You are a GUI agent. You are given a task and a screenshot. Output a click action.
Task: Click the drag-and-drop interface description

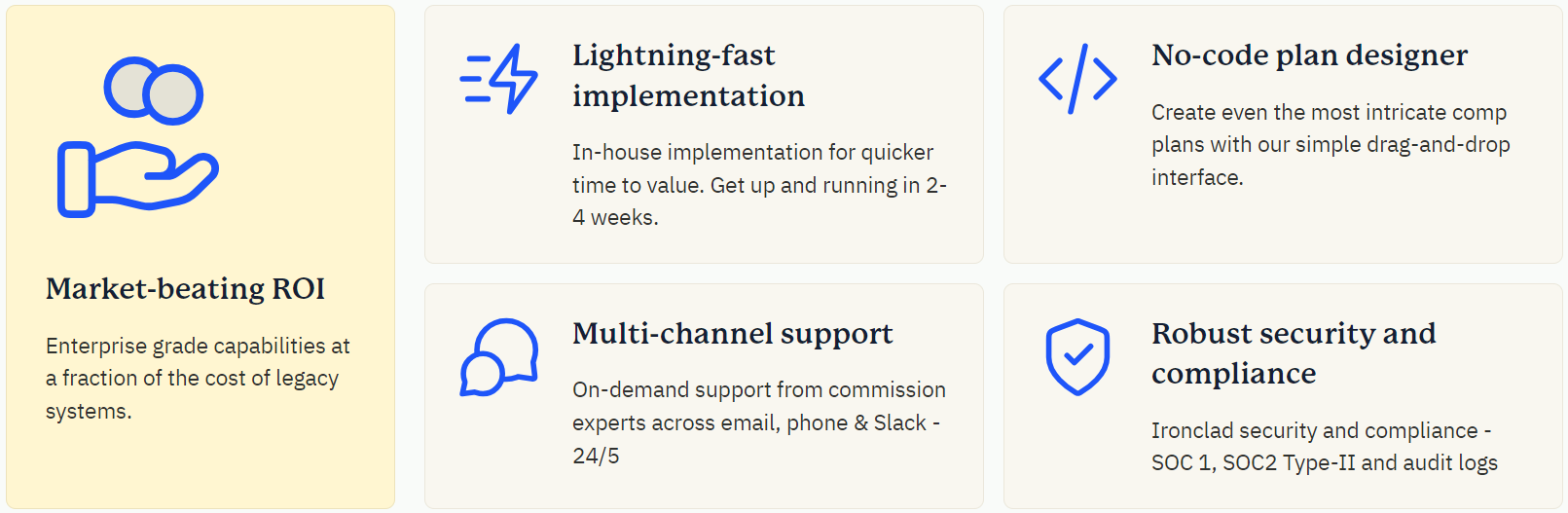click(x=1331, y=145)
